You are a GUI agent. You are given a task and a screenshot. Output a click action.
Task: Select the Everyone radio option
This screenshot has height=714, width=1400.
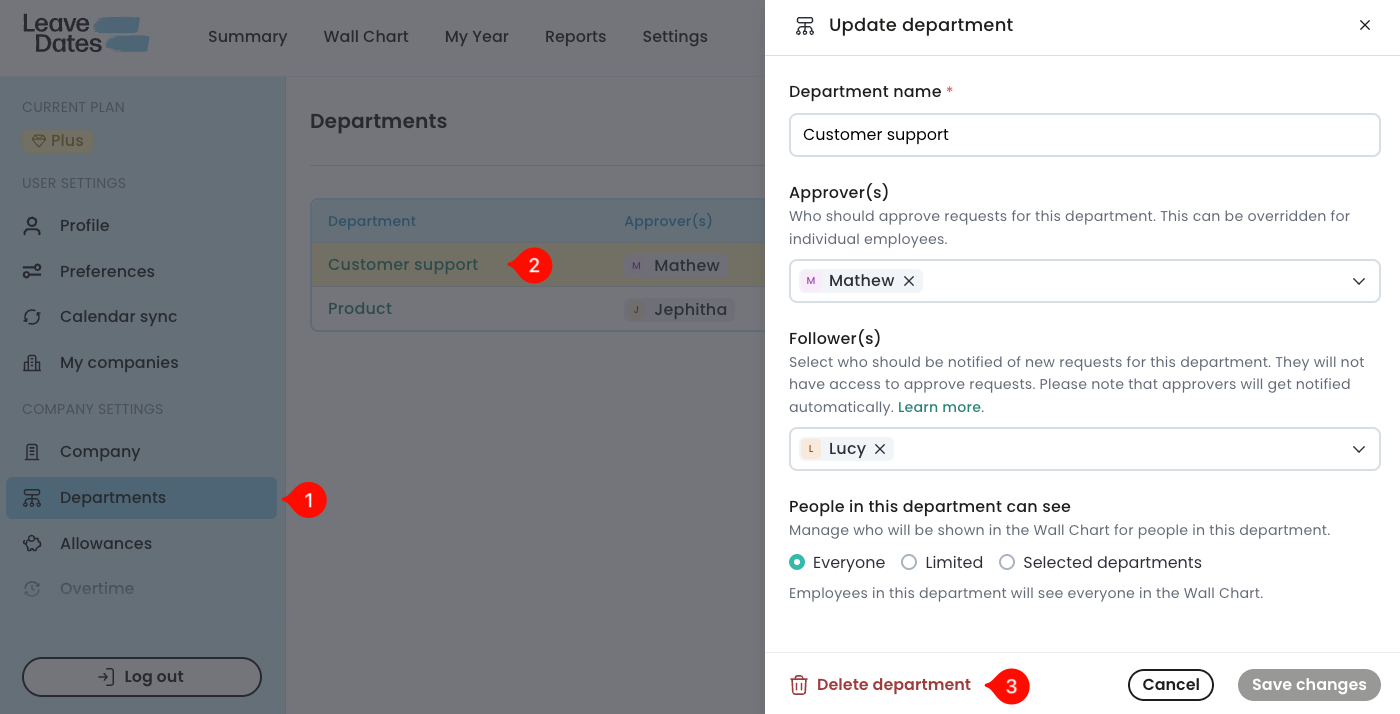[x=797, y=562]
